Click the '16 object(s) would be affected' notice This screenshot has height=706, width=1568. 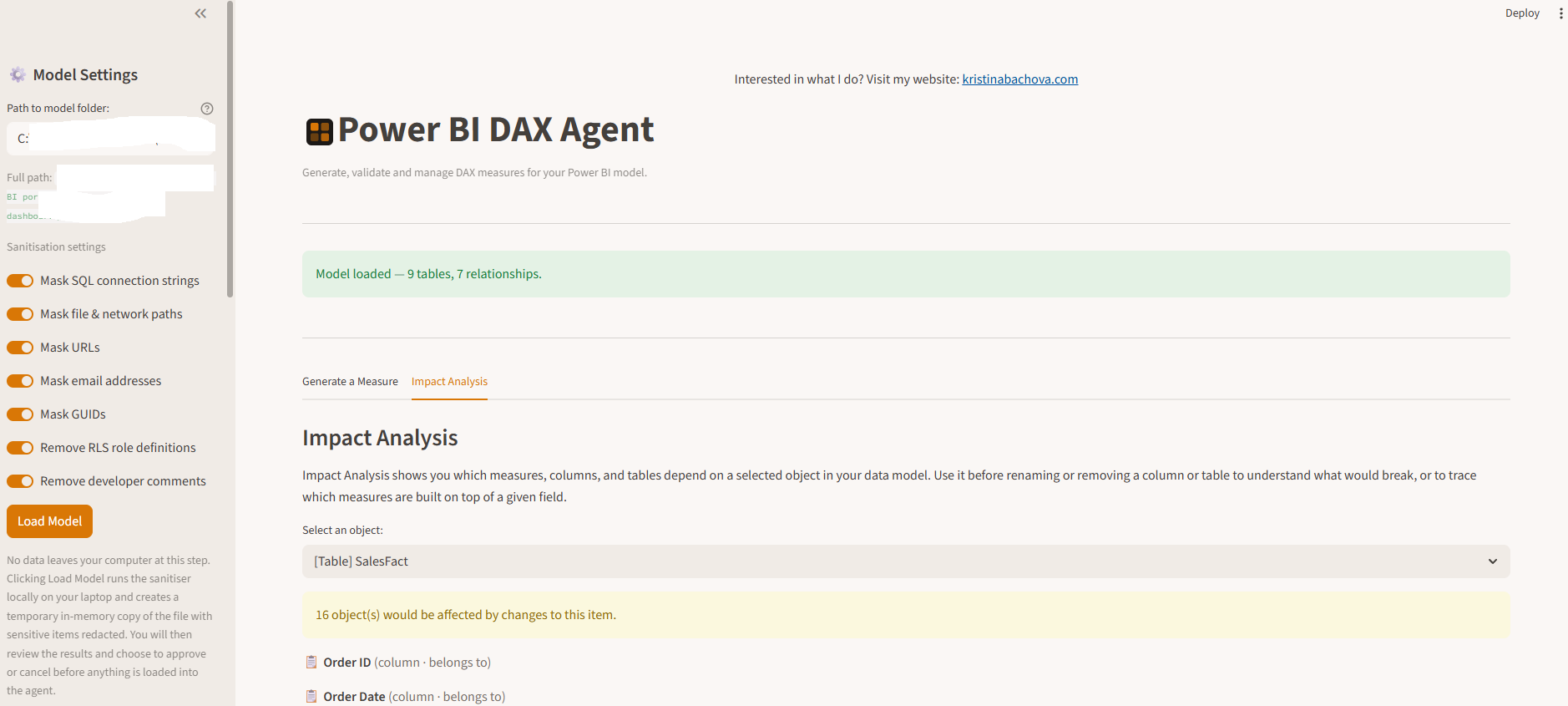(906, 615)
